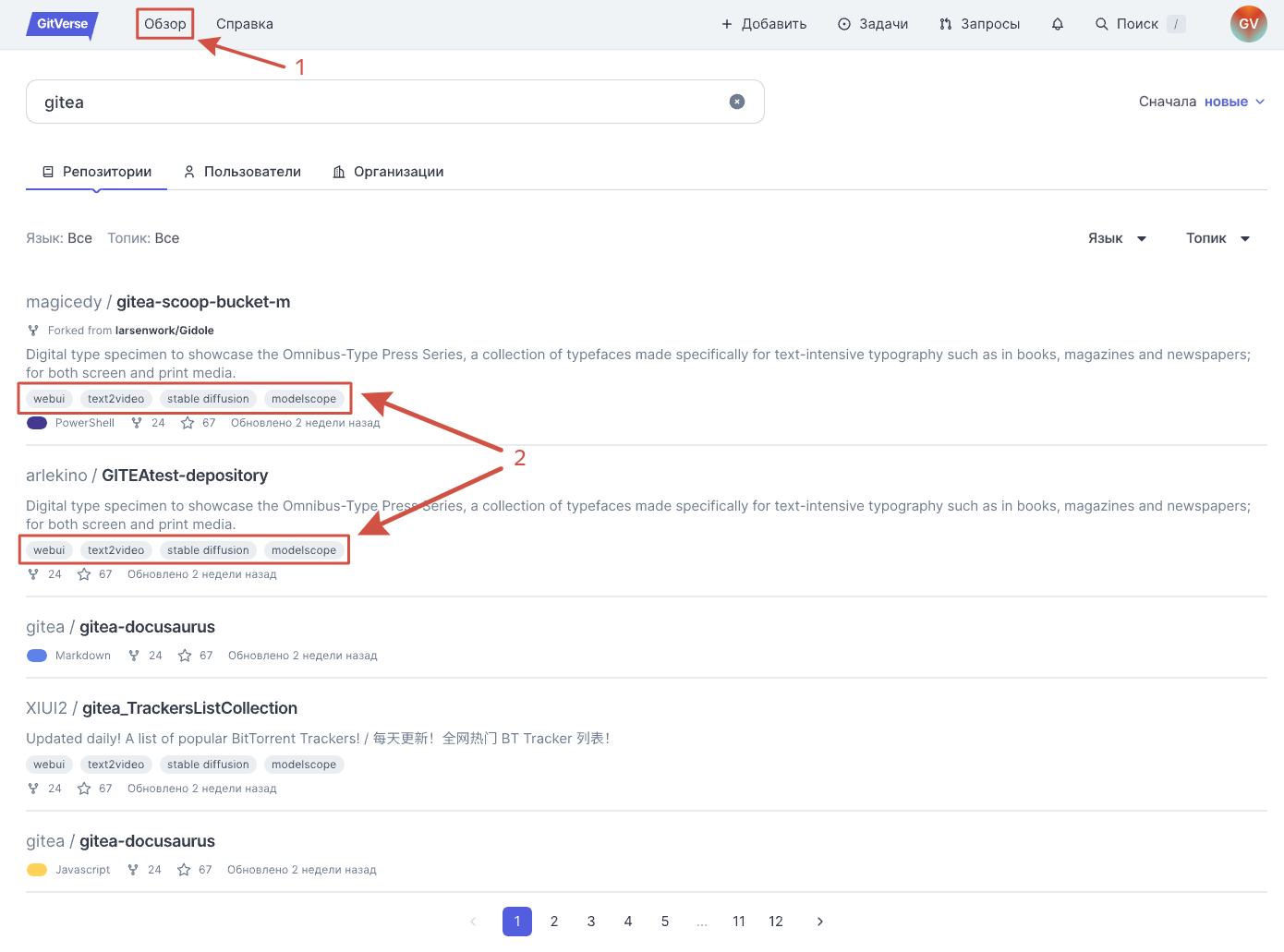Click star icon under gitea_TrackersListCollection
This screenshot has width=1284, height=952.
pos(84,789)
